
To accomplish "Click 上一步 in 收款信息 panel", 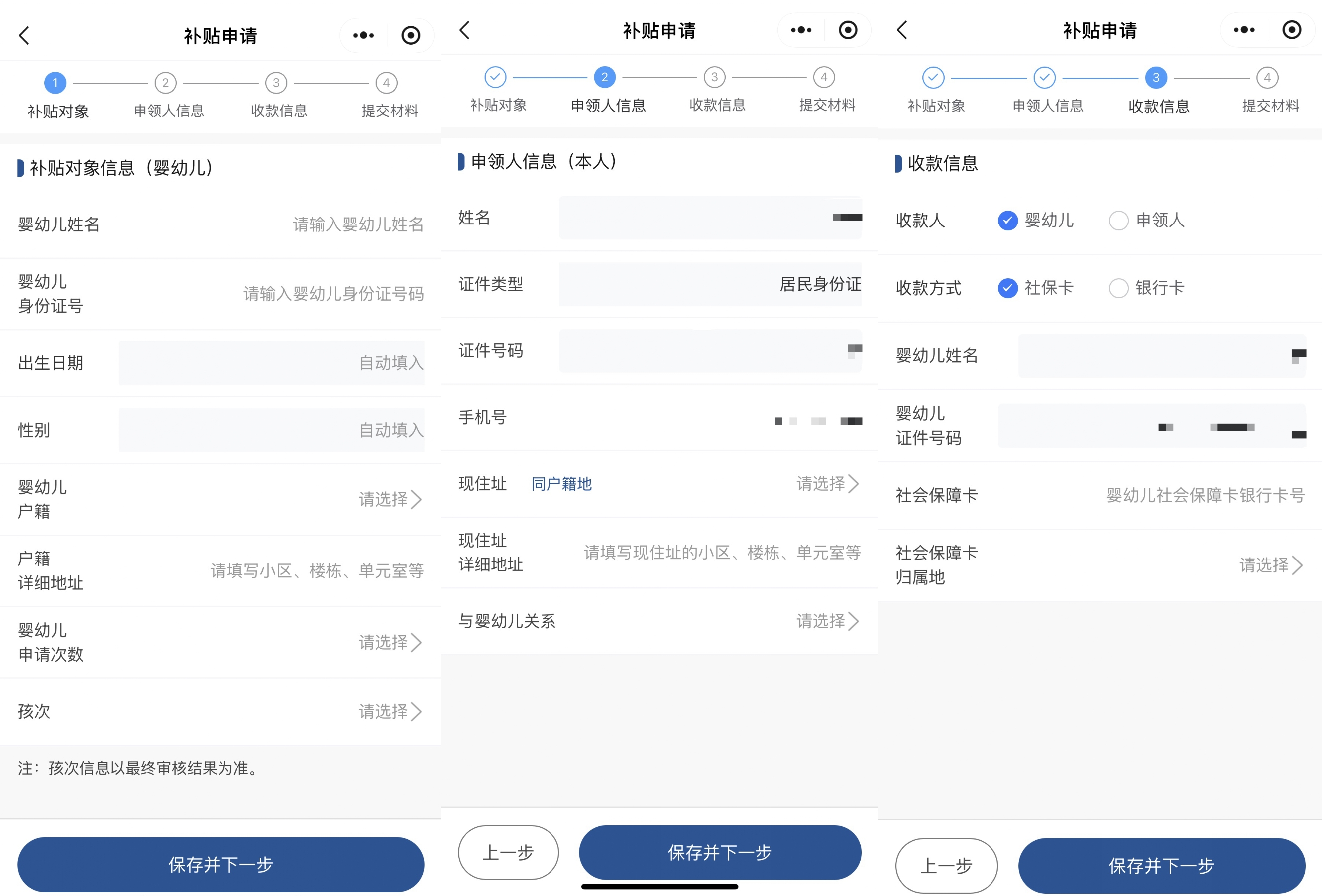I will (946, 866).
